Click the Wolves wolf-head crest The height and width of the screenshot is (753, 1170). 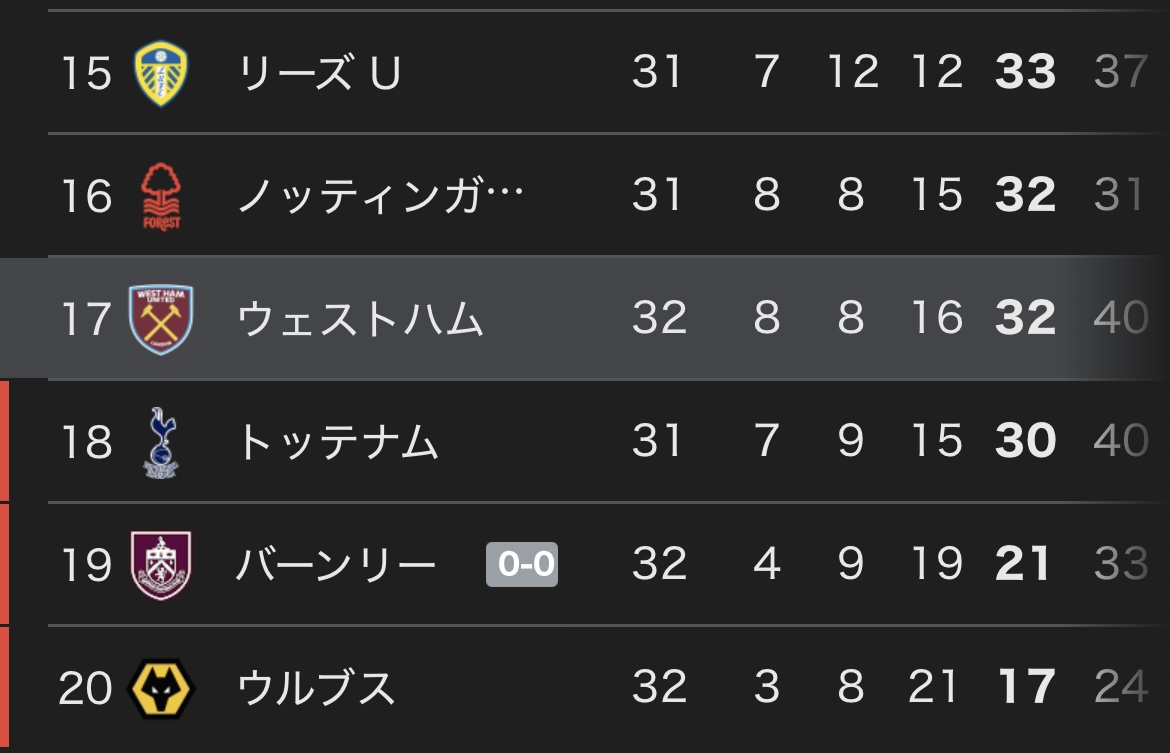coord(161,688)
